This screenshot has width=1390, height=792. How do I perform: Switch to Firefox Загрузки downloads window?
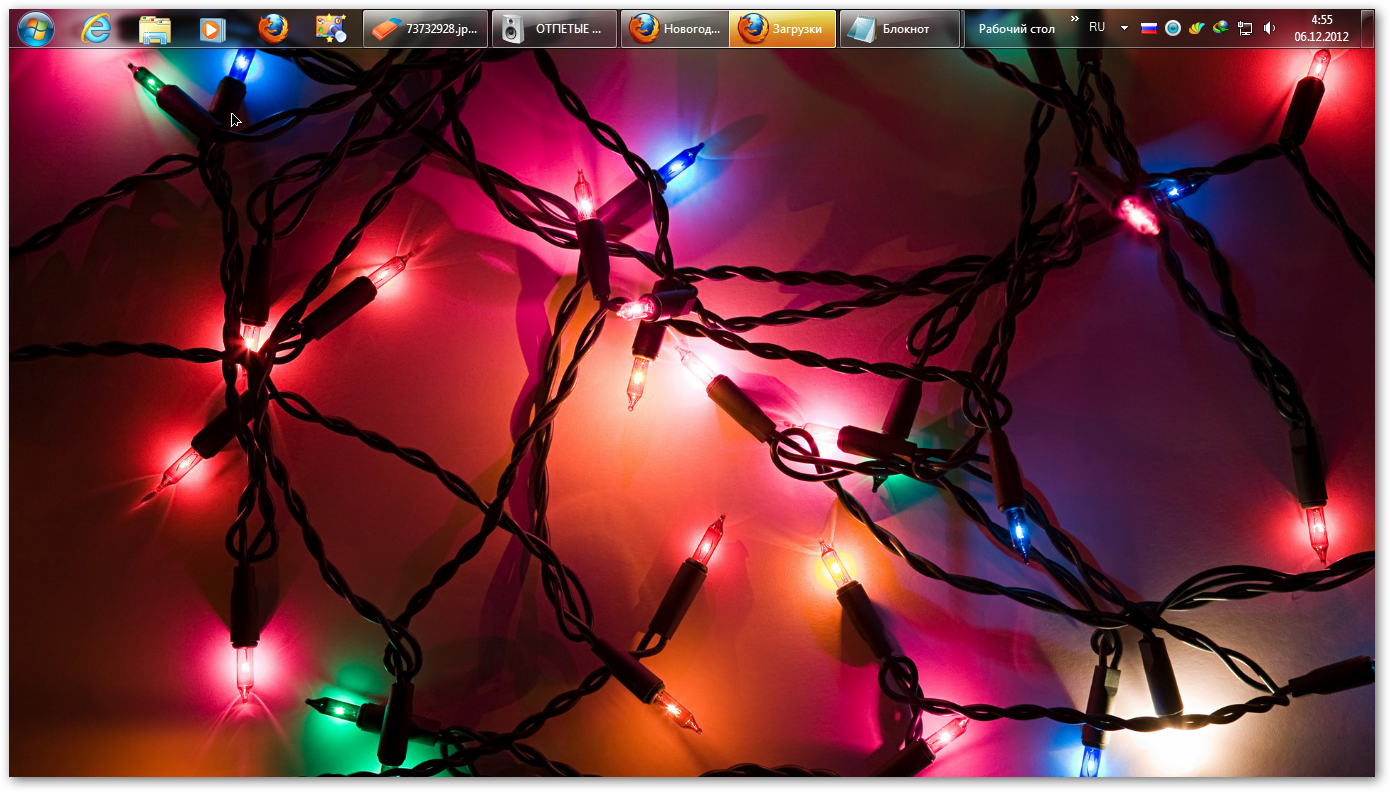click(x=782, y=29)
